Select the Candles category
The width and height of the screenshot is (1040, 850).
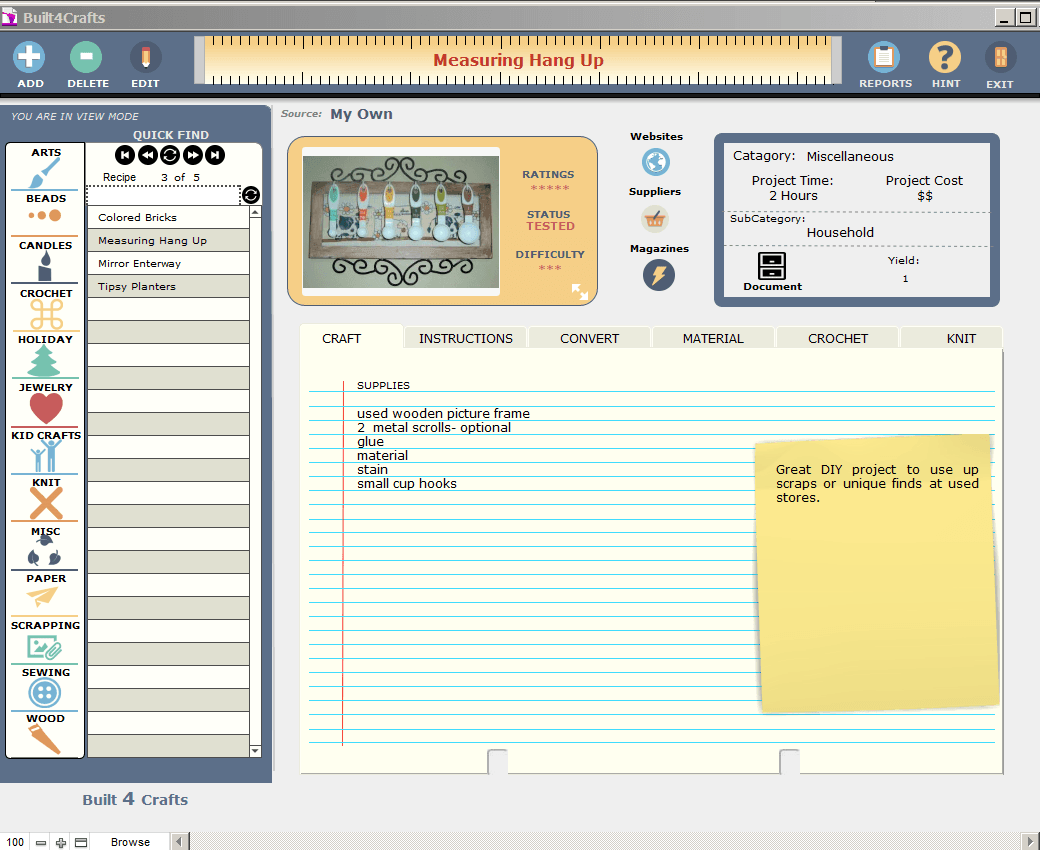(46, 260)
